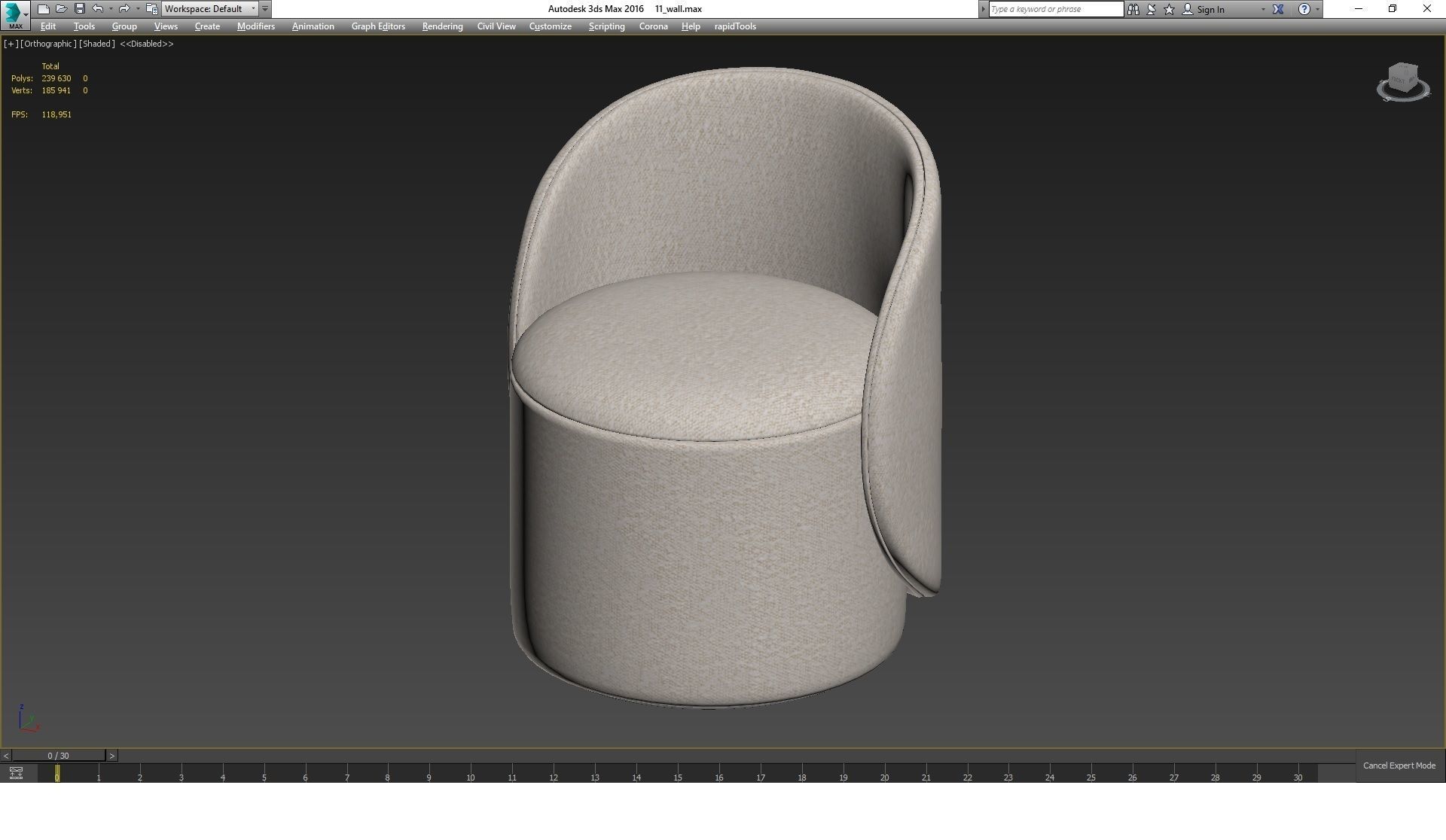Open the Animation menu
Image resolution: width=1446 pixels, height=840 pixels.
pos(313,26)
